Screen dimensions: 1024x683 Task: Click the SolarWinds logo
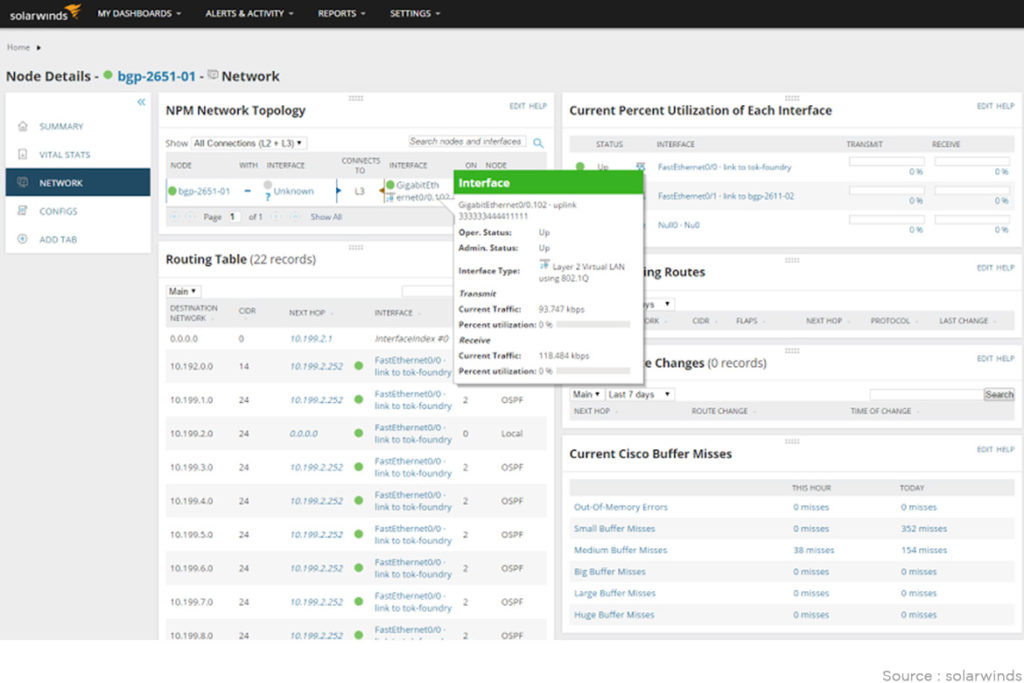pos(45,13)
